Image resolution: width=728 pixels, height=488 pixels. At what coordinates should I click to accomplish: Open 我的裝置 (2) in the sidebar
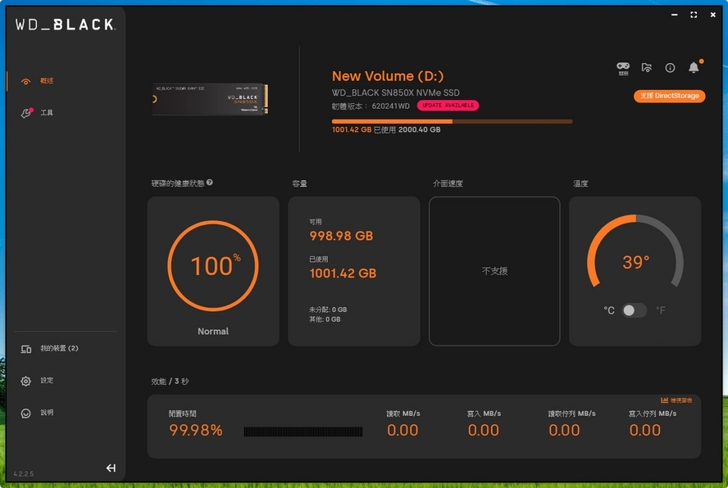point(59,348)
